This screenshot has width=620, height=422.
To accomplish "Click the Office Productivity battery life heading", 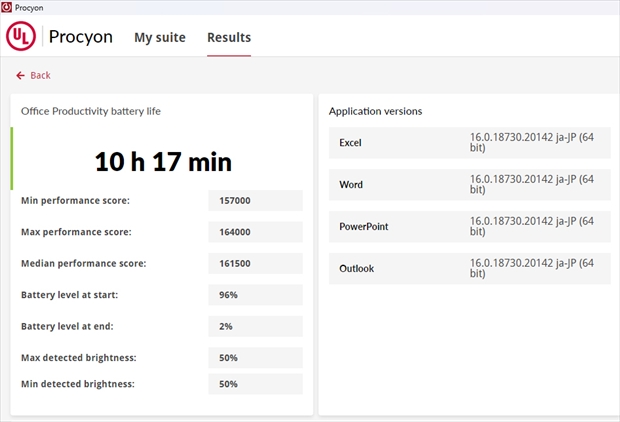I will 91,111.
